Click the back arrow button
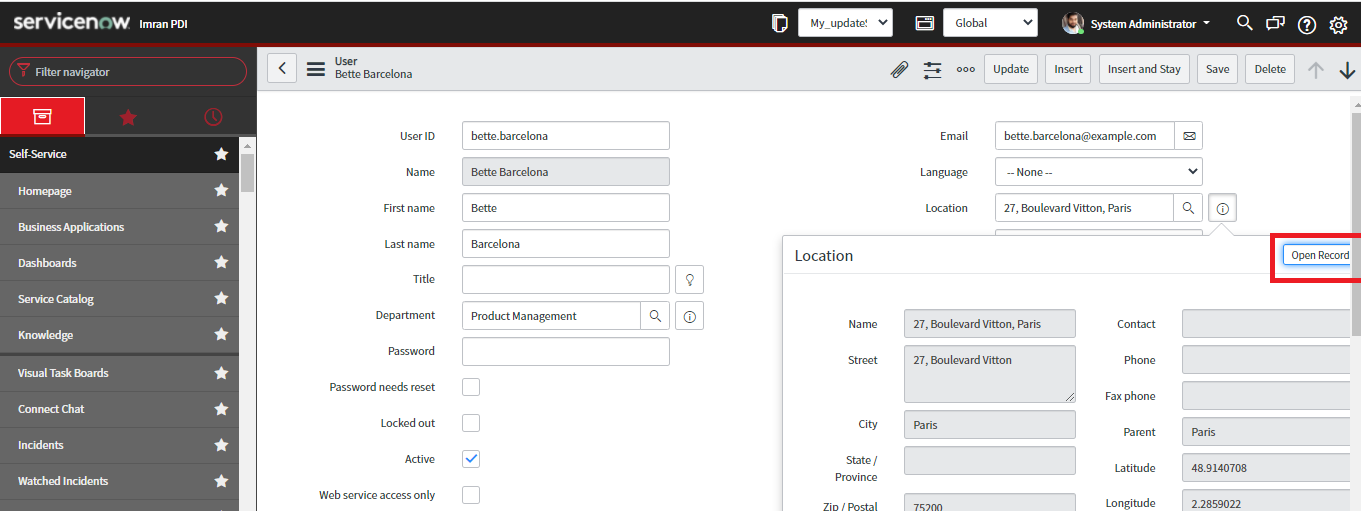Image resolution: width=1361 pixels, height=511 pixels. pyautogui.click(x=282, y=68)
